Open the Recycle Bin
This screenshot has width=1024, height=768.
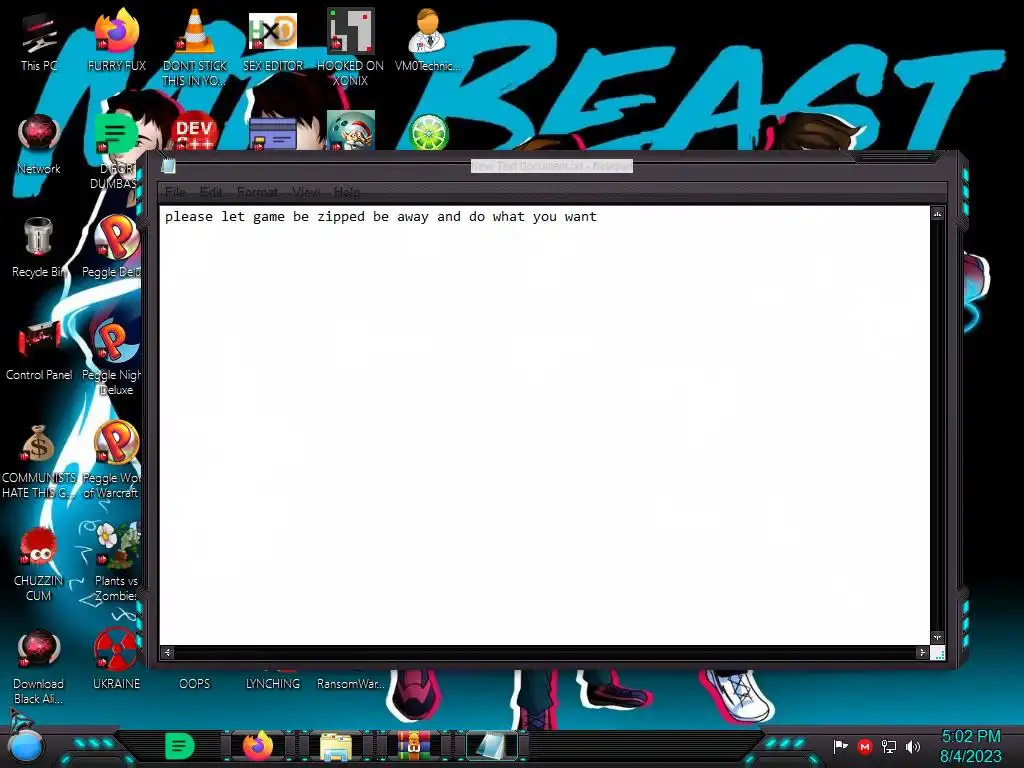click(x=39, y=247)
